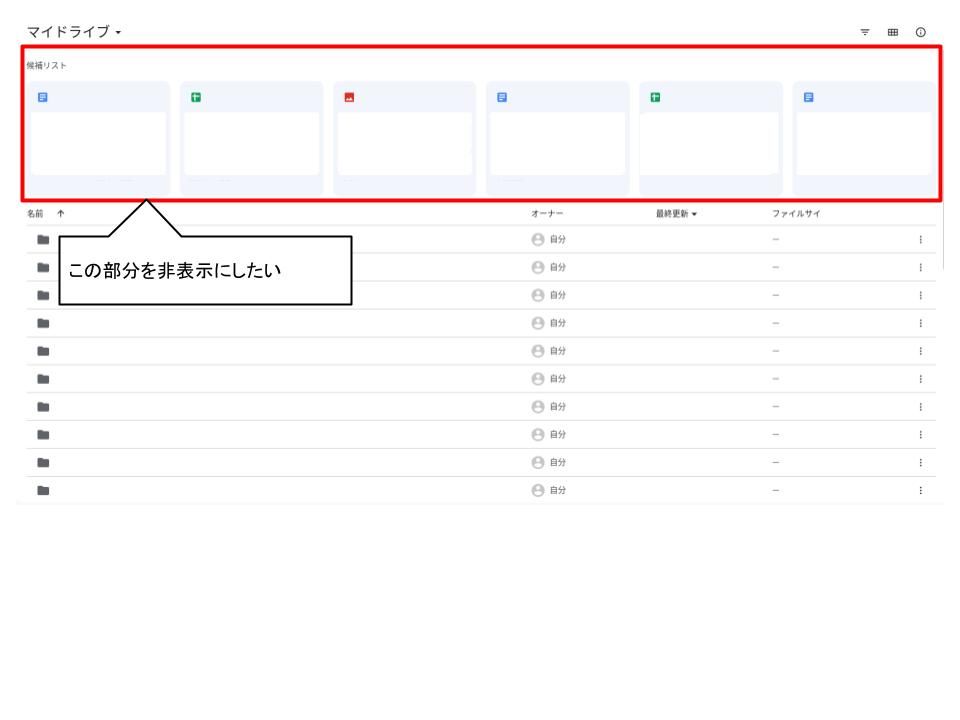Click the Docs icon on the last suggested card
960x720 pixels.
pos(809,97)
